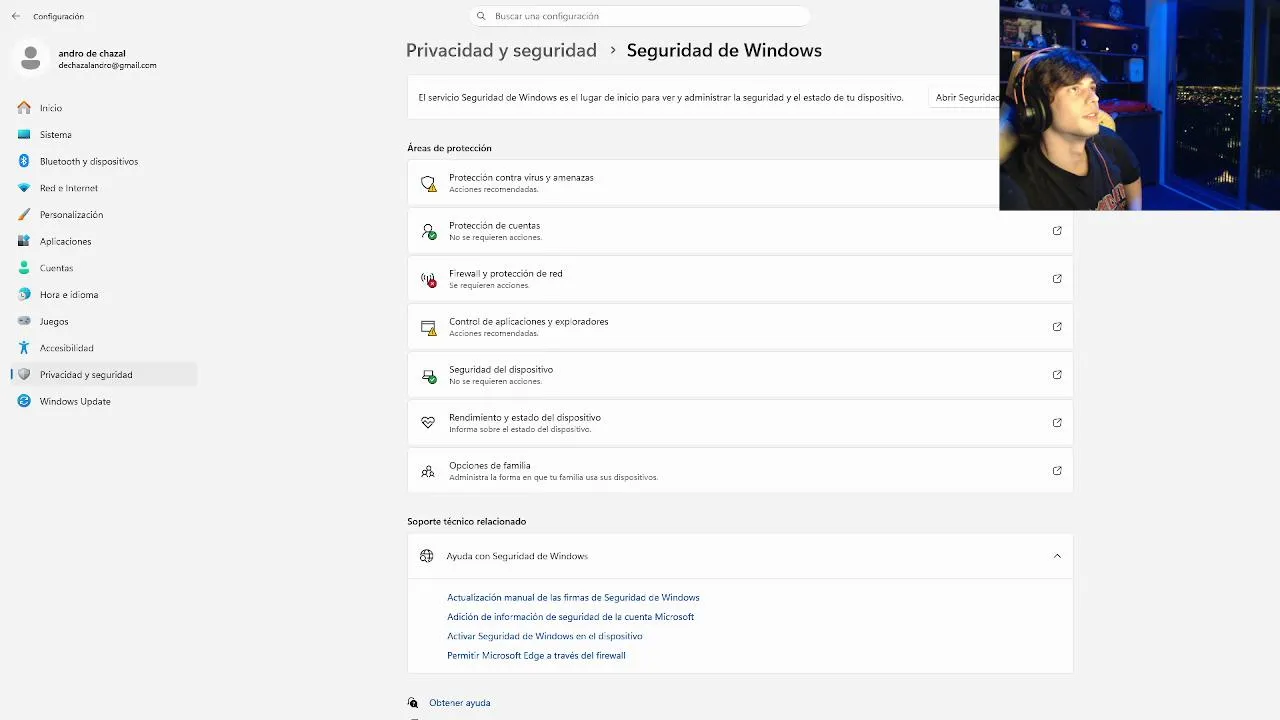Open link Permitir Microsoft Edge a través del firewall
The height and width of the screenshot is (720, 1280).
click(536, 655)
